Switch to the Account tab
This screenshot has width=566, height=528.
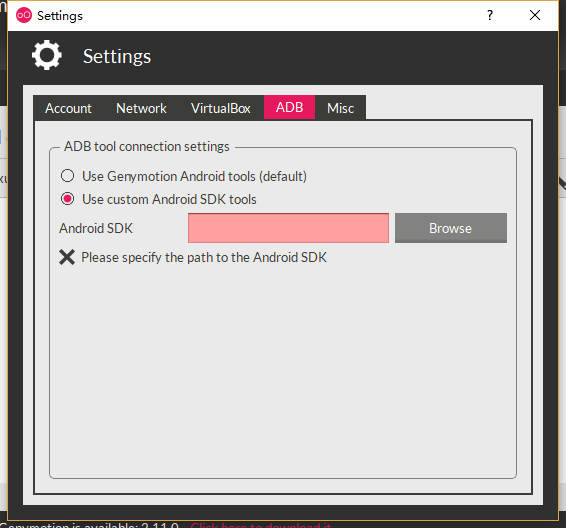68,108
